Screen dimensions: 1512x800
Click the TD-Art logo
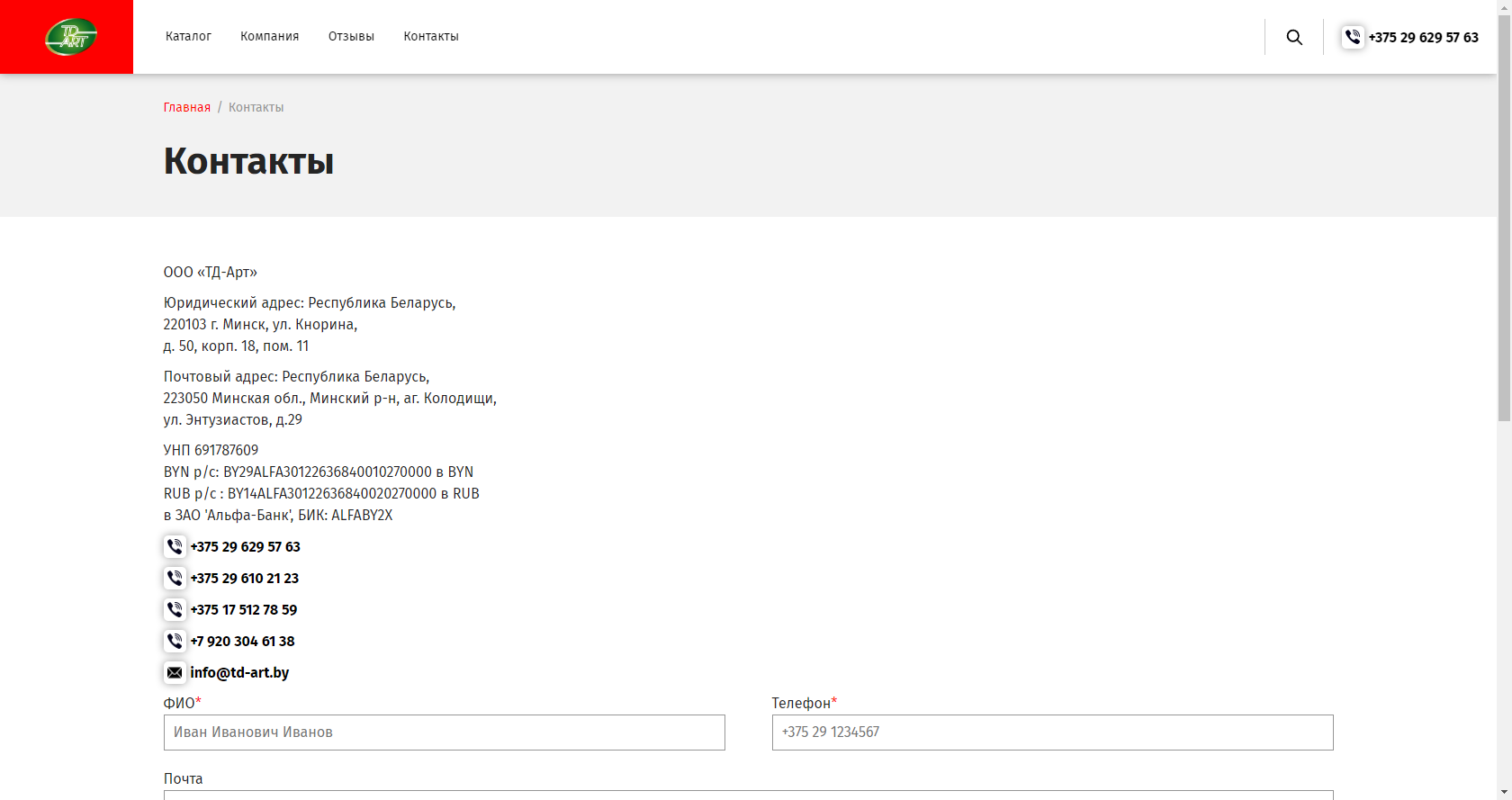coord(71,37)
